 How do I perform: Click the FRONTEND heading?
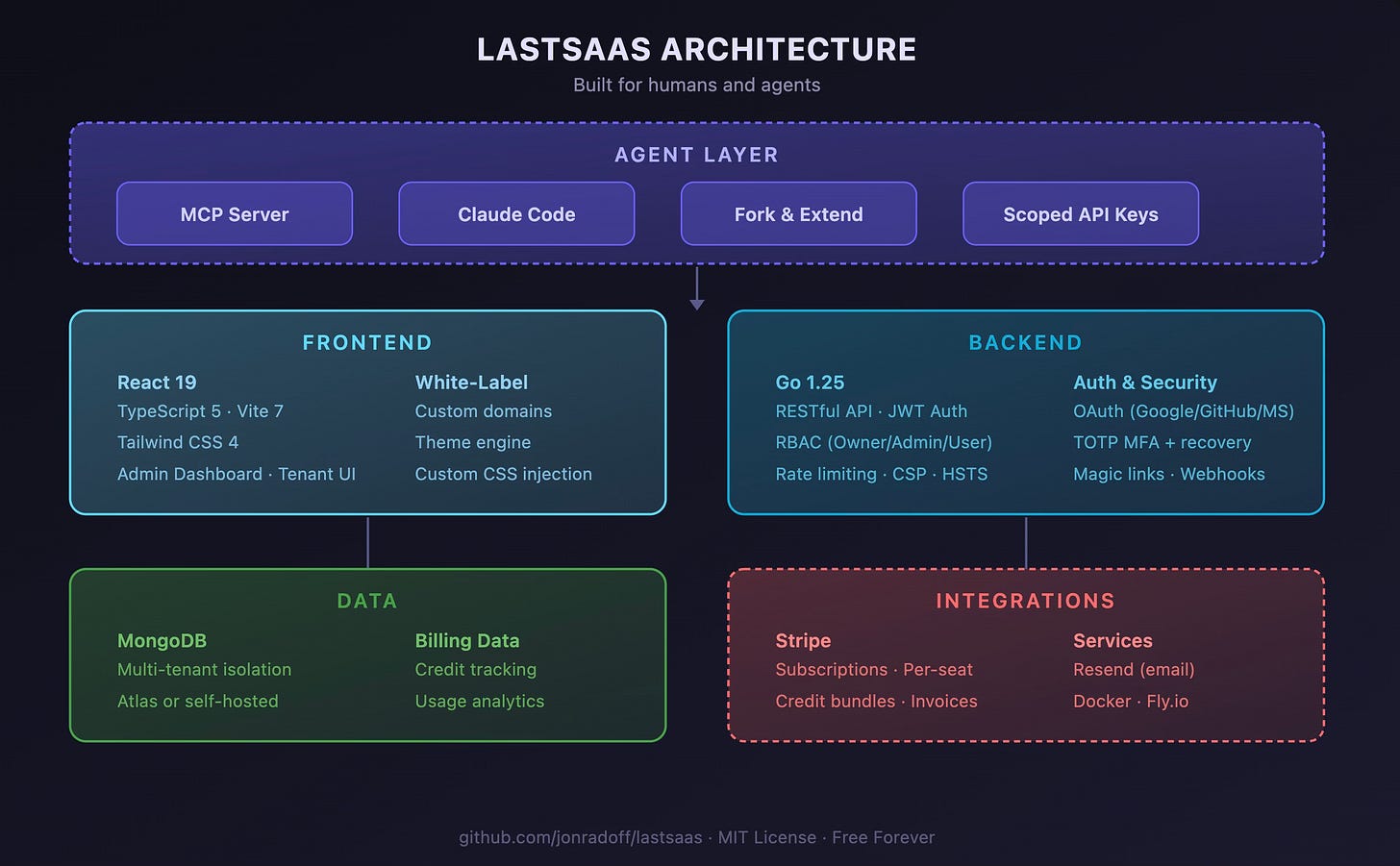click(367, 343)
